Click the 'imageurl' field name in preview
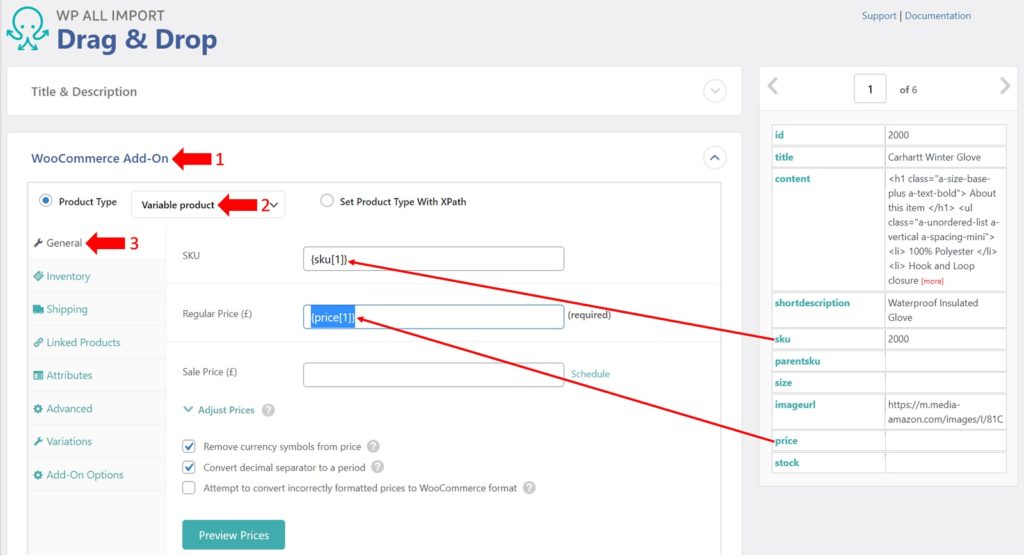Image resolution: width=1024 pixels, height=556 pixels. click(x=795, y=404)
